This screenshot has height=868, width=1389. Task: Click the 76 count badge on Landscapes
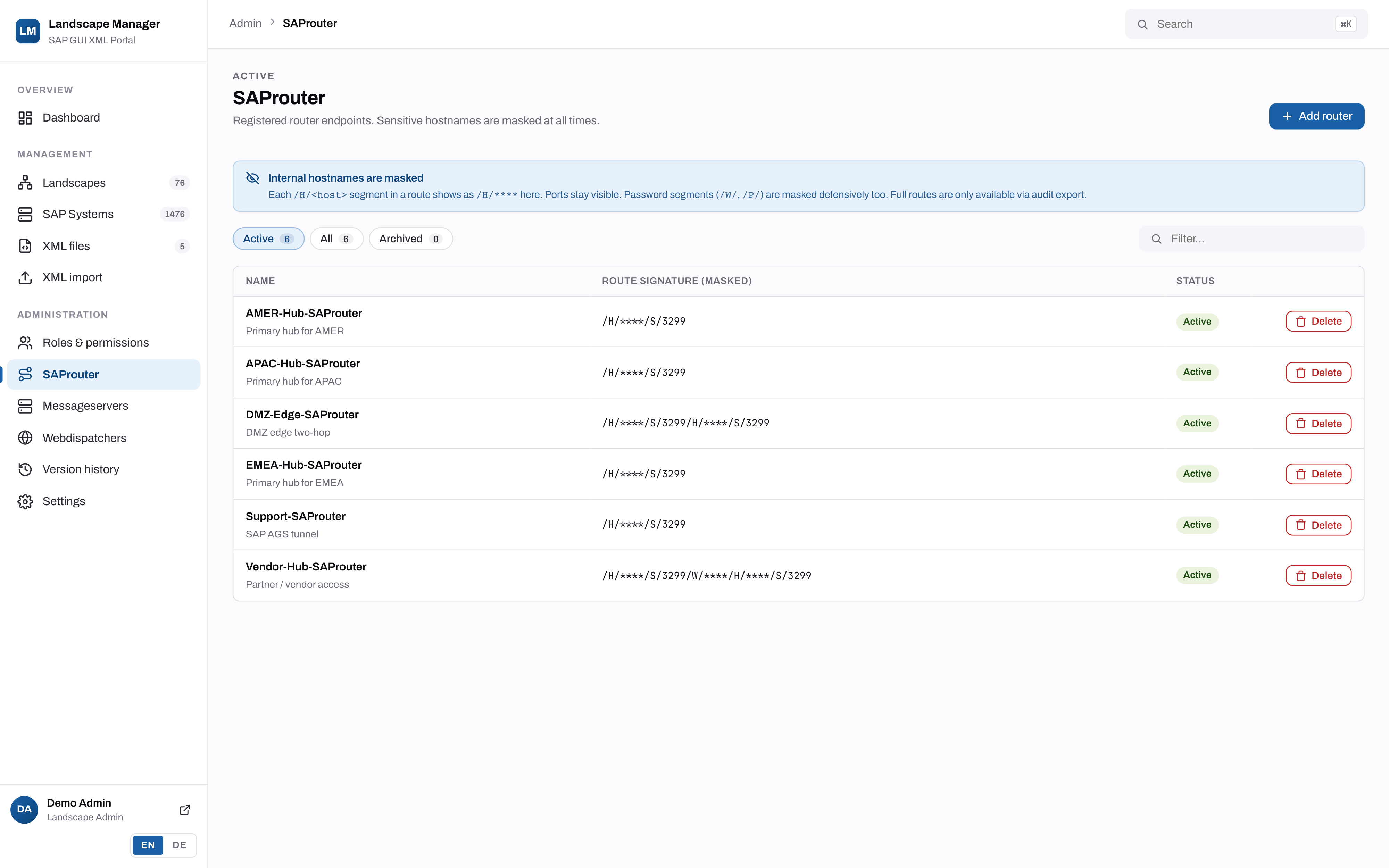(180, 183)
